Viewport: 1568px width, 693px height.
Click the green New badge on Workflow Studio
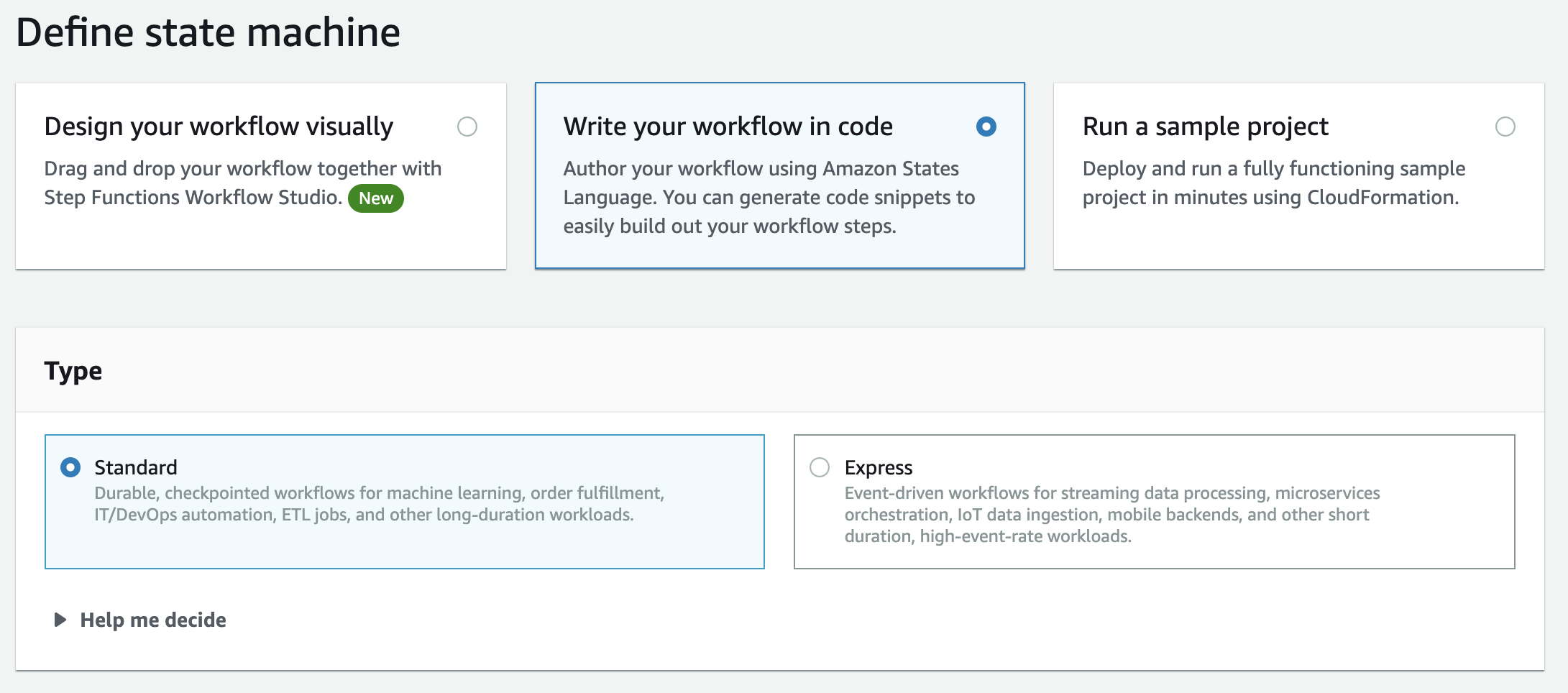375,198
